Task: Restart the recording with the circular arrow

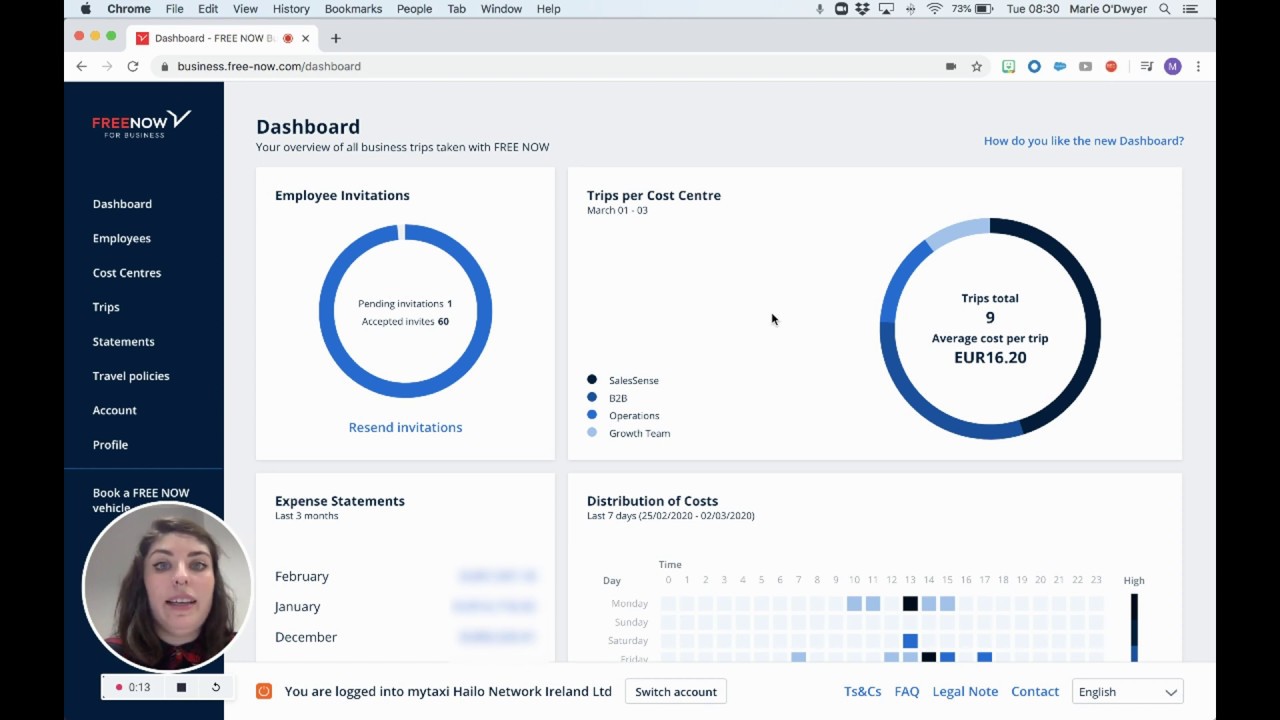Action: [x=215, y=687]
